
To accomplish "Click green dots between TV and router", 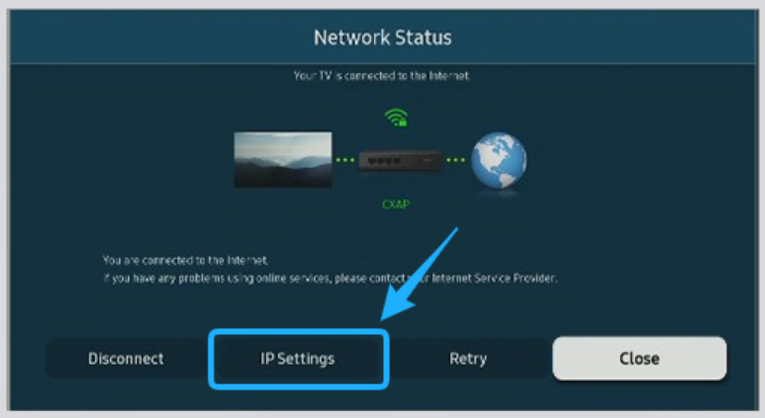I will (x=345, y=160).
